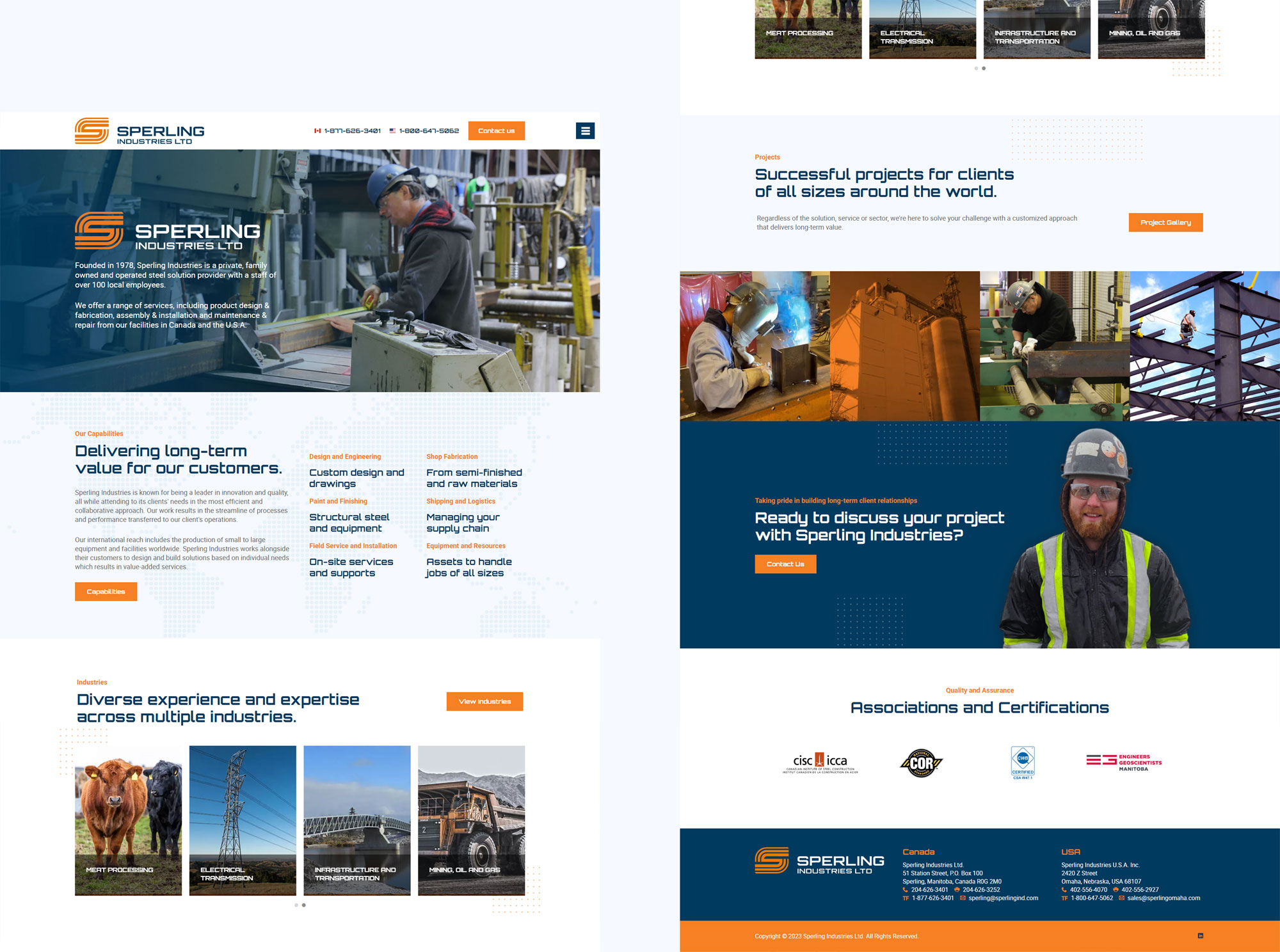Click the View Industries button
The height and width of the screenshot is (952, 1280).
click(484, 702)
